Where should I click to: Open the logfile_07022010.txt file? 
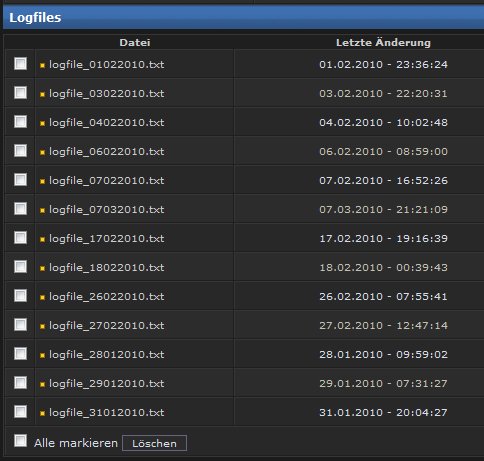pos(107,180)
